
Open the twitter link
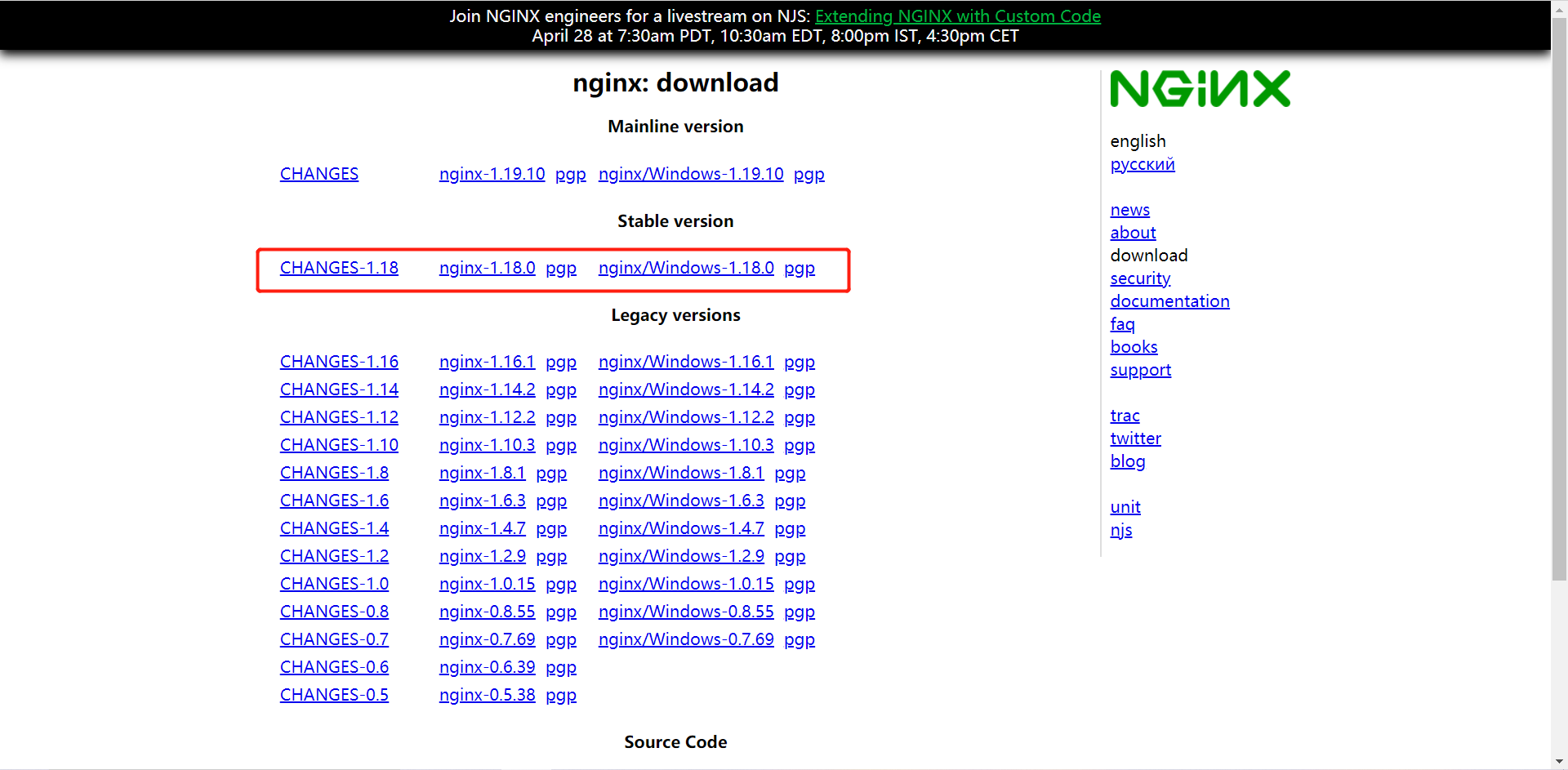[x=1135, y=438]
